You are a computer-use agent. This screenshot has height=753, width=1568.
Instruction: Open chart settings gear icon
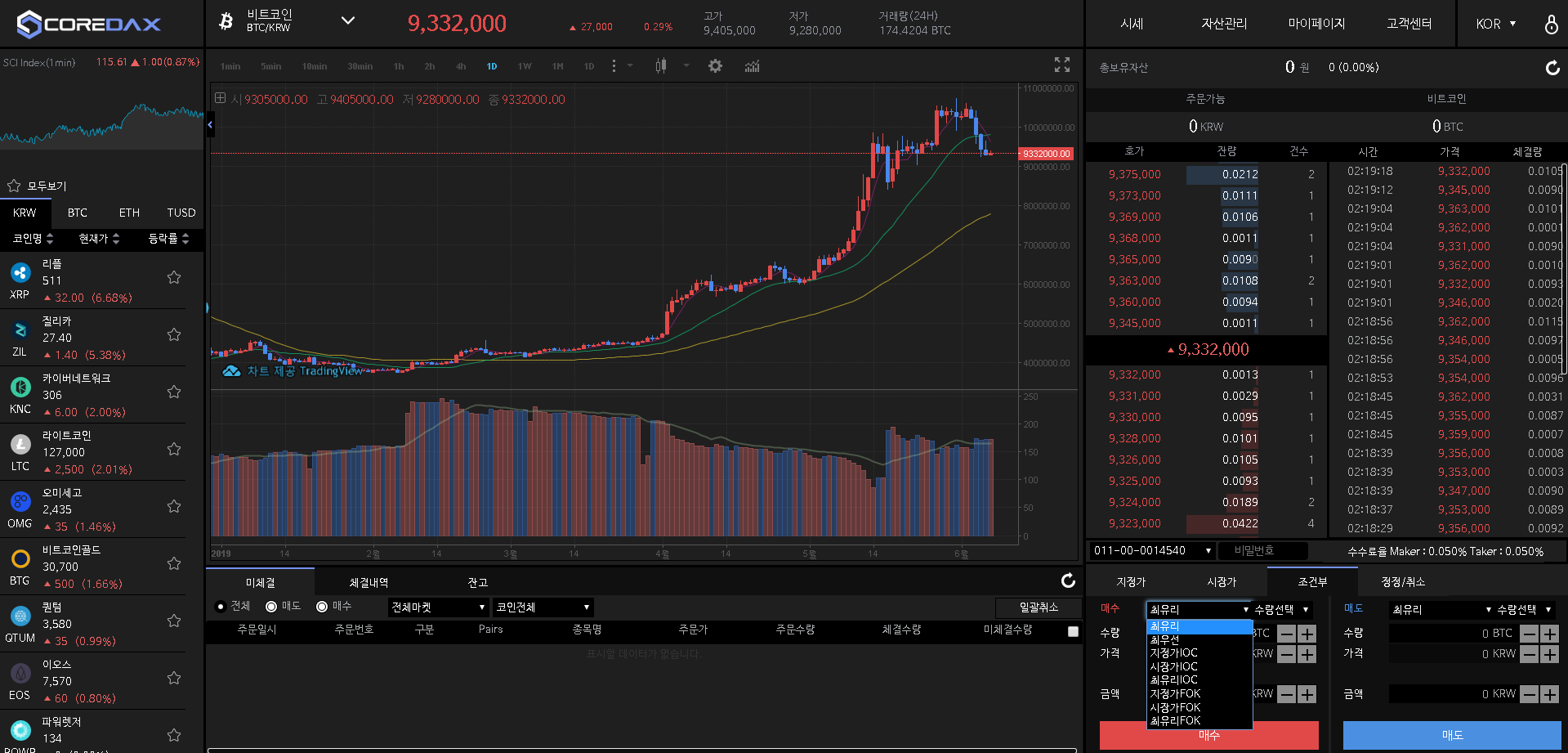click(715, 65)
